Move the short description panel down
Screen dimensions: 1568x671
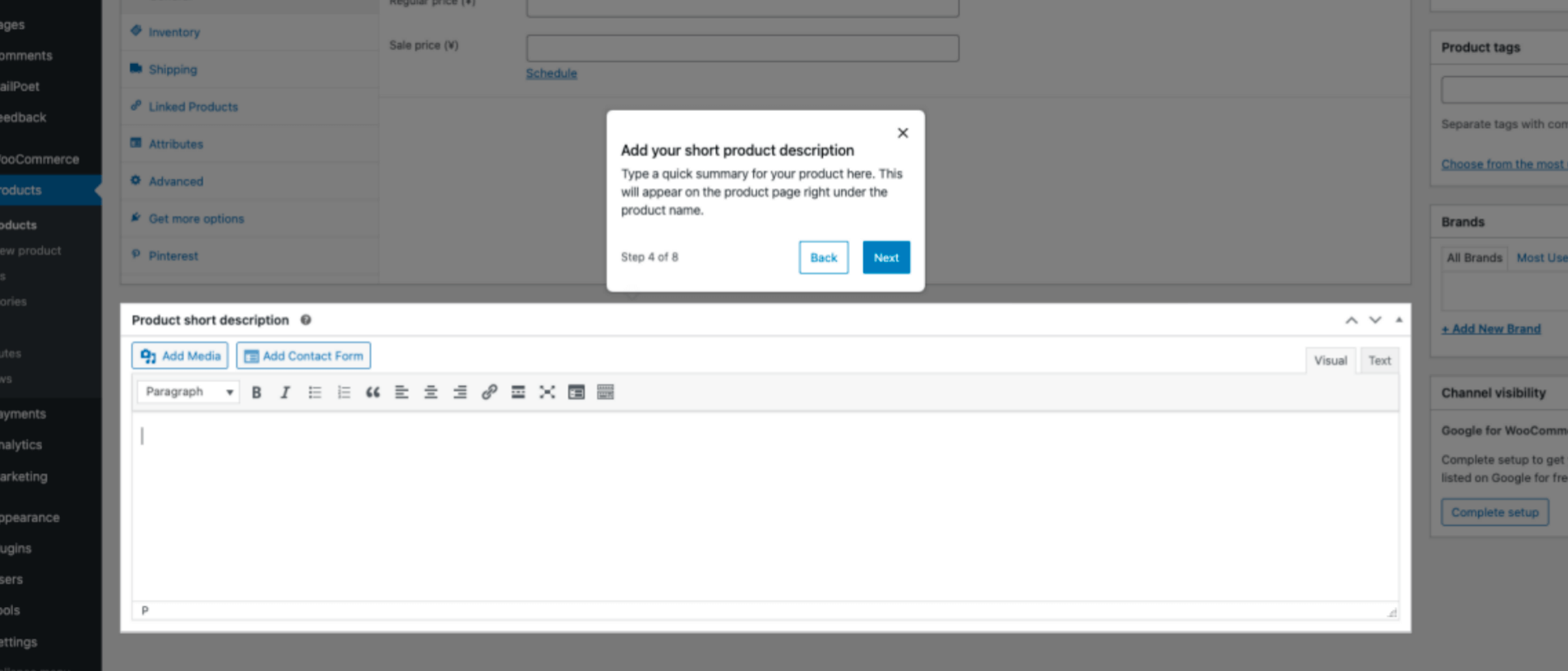point(1375,320)
